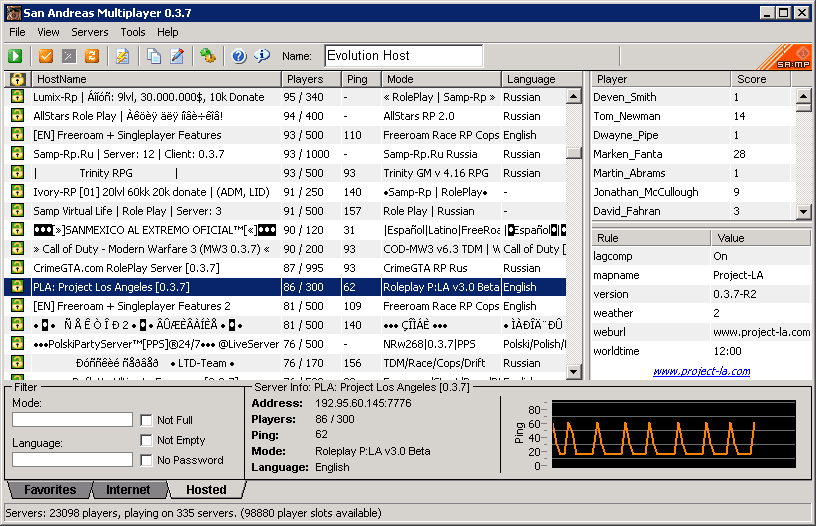Click the lightning bolt master list icon
The image size is (816, 526).
tap(123, 56)
